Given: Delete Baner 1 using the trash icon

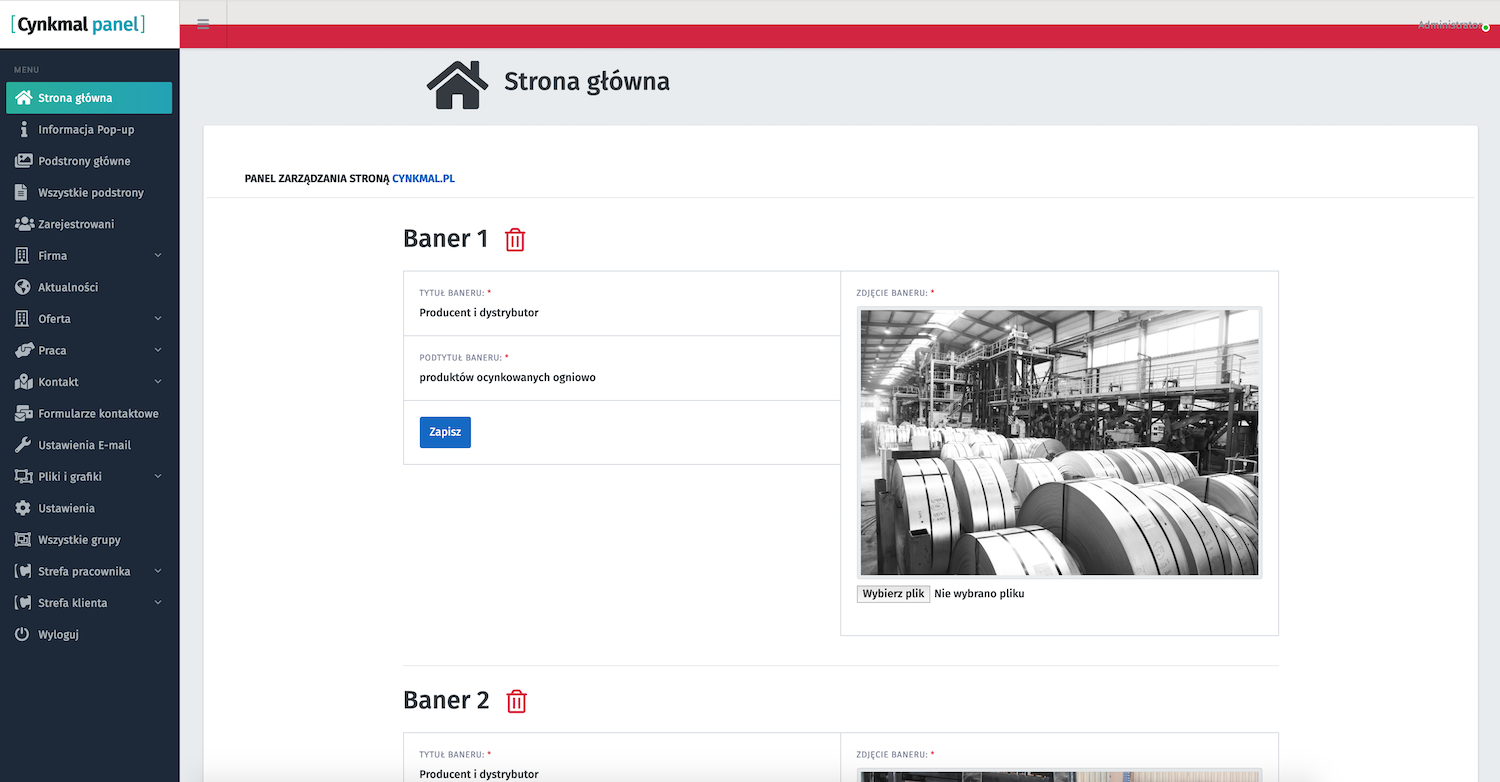Looking at the screenshot, I should (515, 240).
